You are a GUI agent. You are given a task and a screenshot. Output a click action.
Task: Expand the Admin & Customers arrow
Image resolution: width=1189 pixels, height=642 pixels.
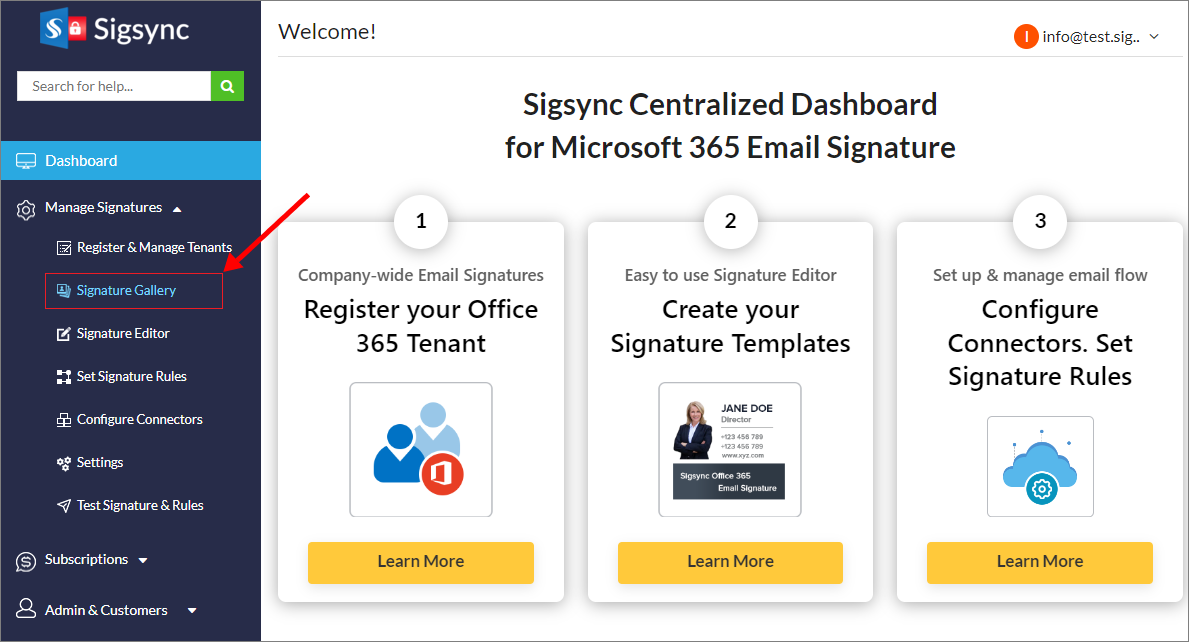click(192, 611)
